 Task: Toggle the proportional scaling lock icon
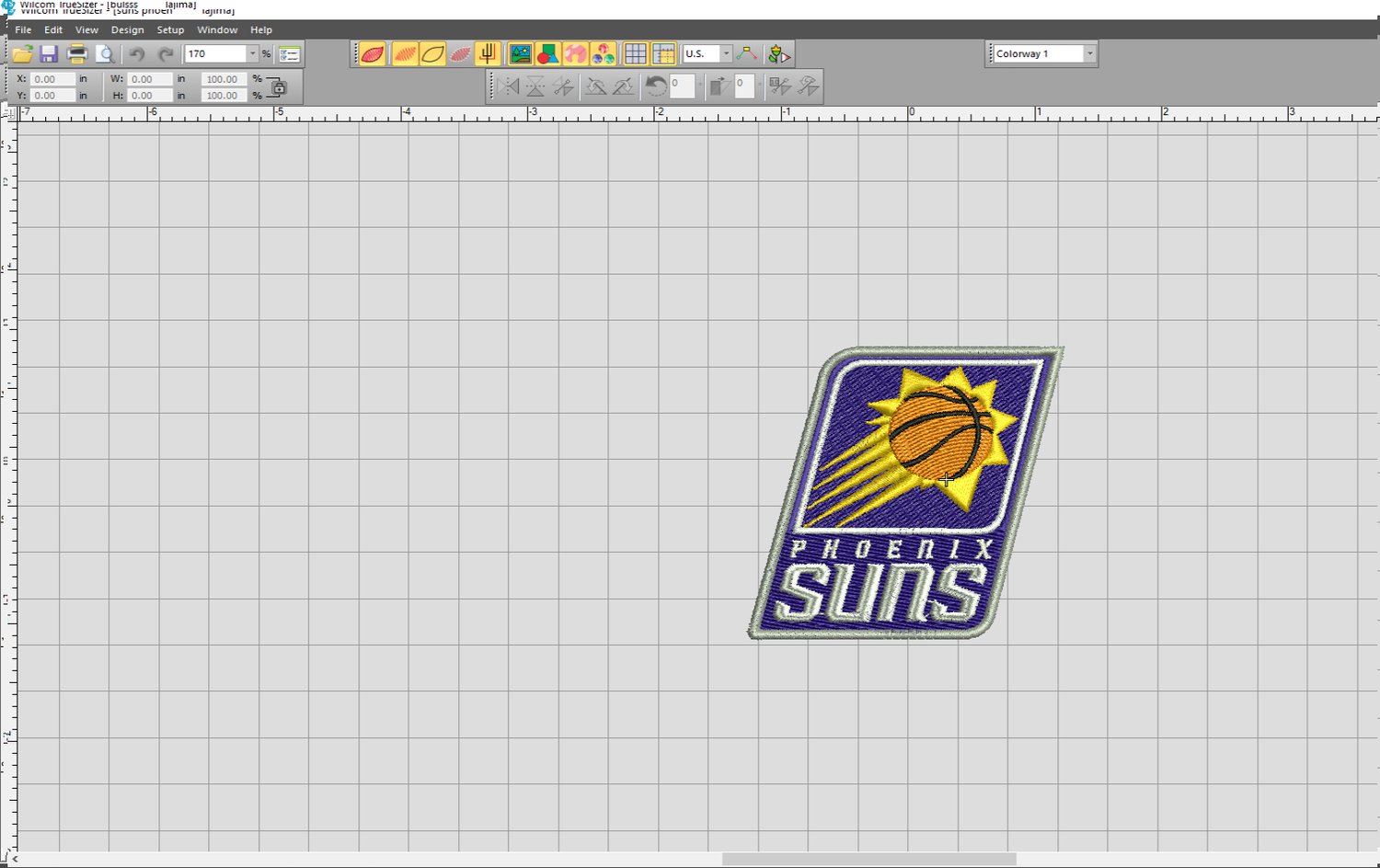(278, 87)
